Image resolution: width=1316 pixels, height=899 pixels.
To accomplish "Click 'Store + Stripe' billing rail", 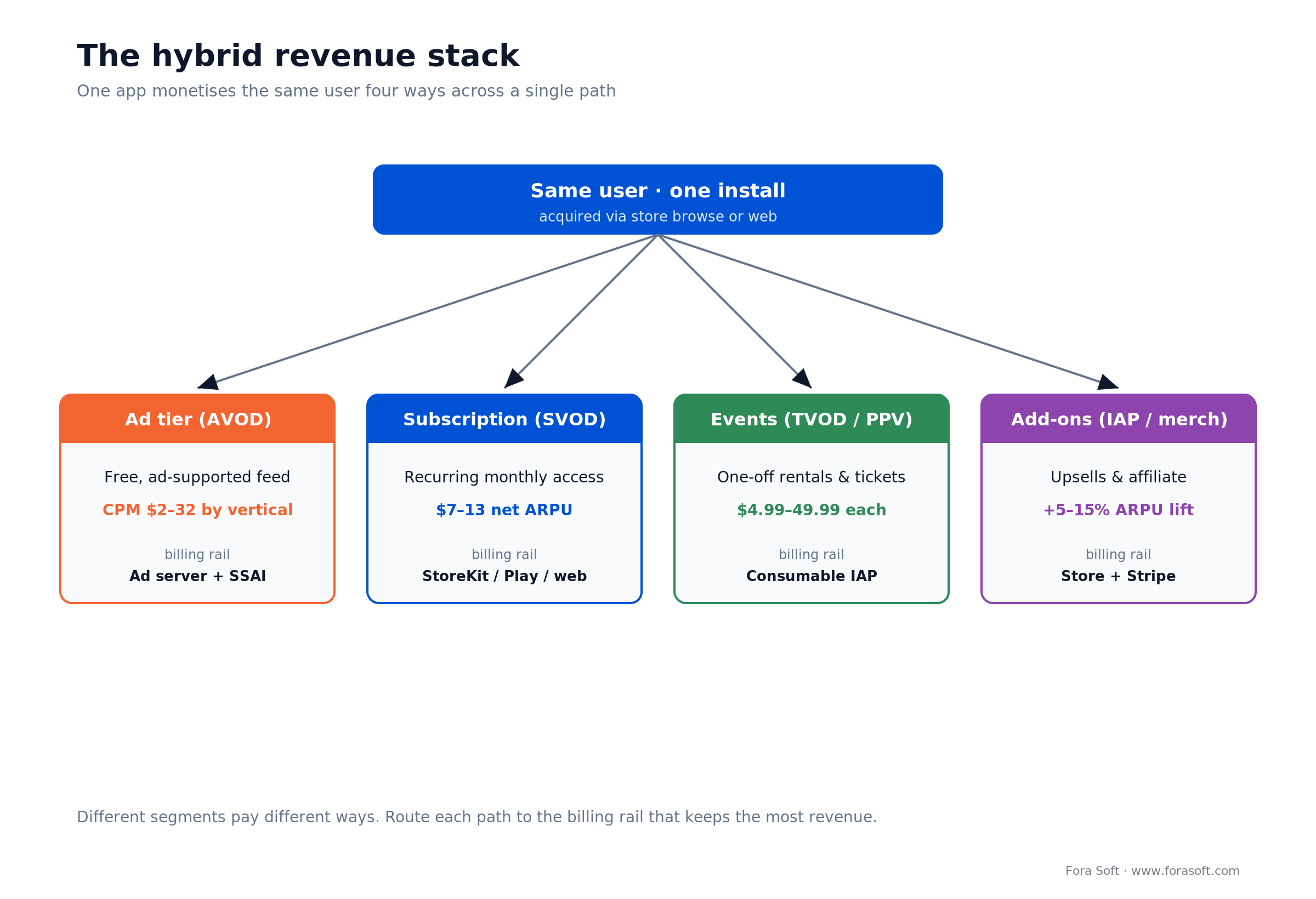I will (x=1119, y=576).
